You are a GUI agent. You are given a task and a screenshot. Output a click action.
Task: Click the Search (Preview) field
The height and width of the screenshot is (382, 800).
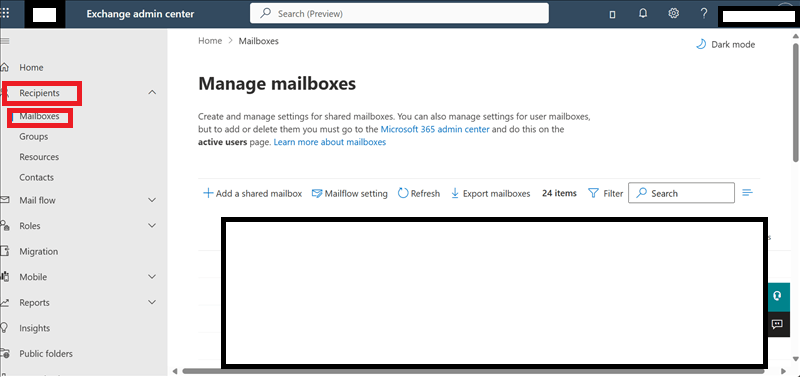(x=399, y=13)
